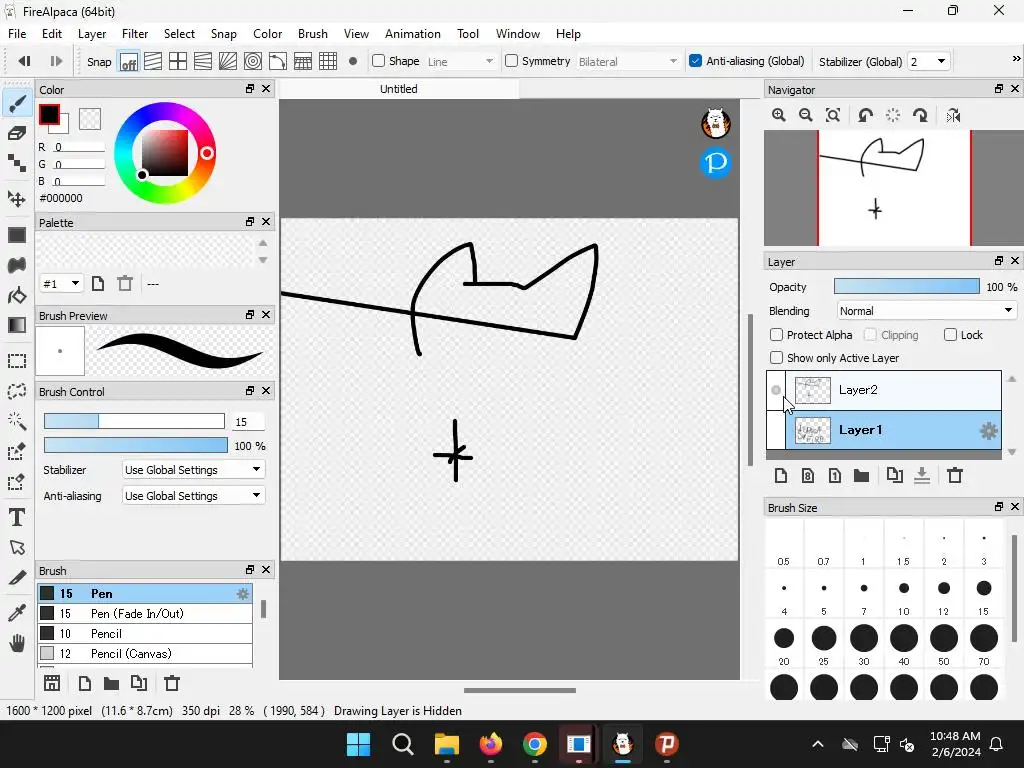The width and height of the screenshot is (1024, 768).
Task: Open the Window menu
Action: click(518, 34)
